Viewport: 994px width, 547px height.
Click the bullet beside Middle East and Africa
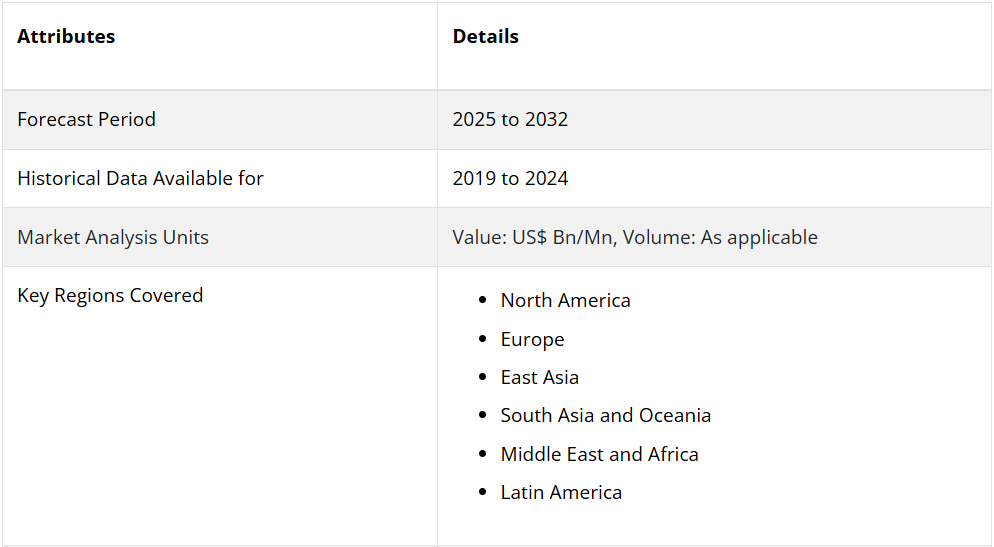click(x=484, y=455)
